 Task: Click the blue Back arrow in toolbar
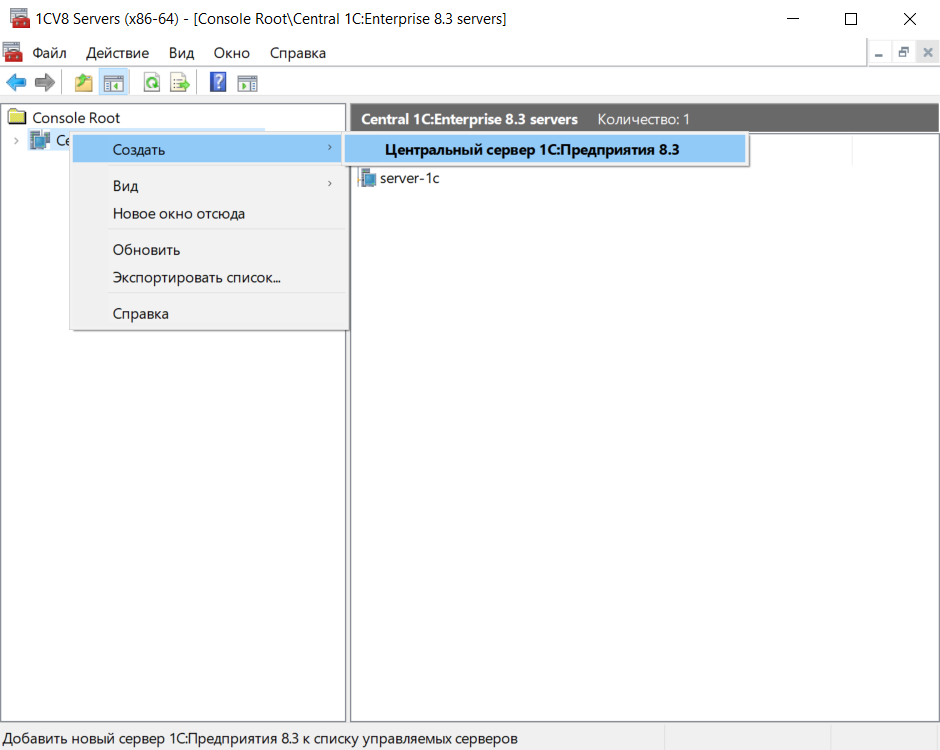tap(16, 83)
